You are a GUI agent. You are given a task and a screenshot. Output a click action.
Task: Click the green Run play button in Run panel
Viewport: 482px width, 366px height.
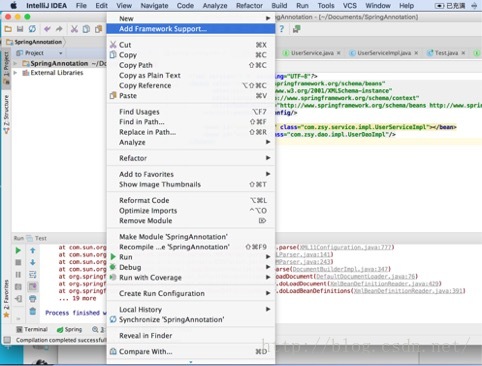[x=18, y=251]
